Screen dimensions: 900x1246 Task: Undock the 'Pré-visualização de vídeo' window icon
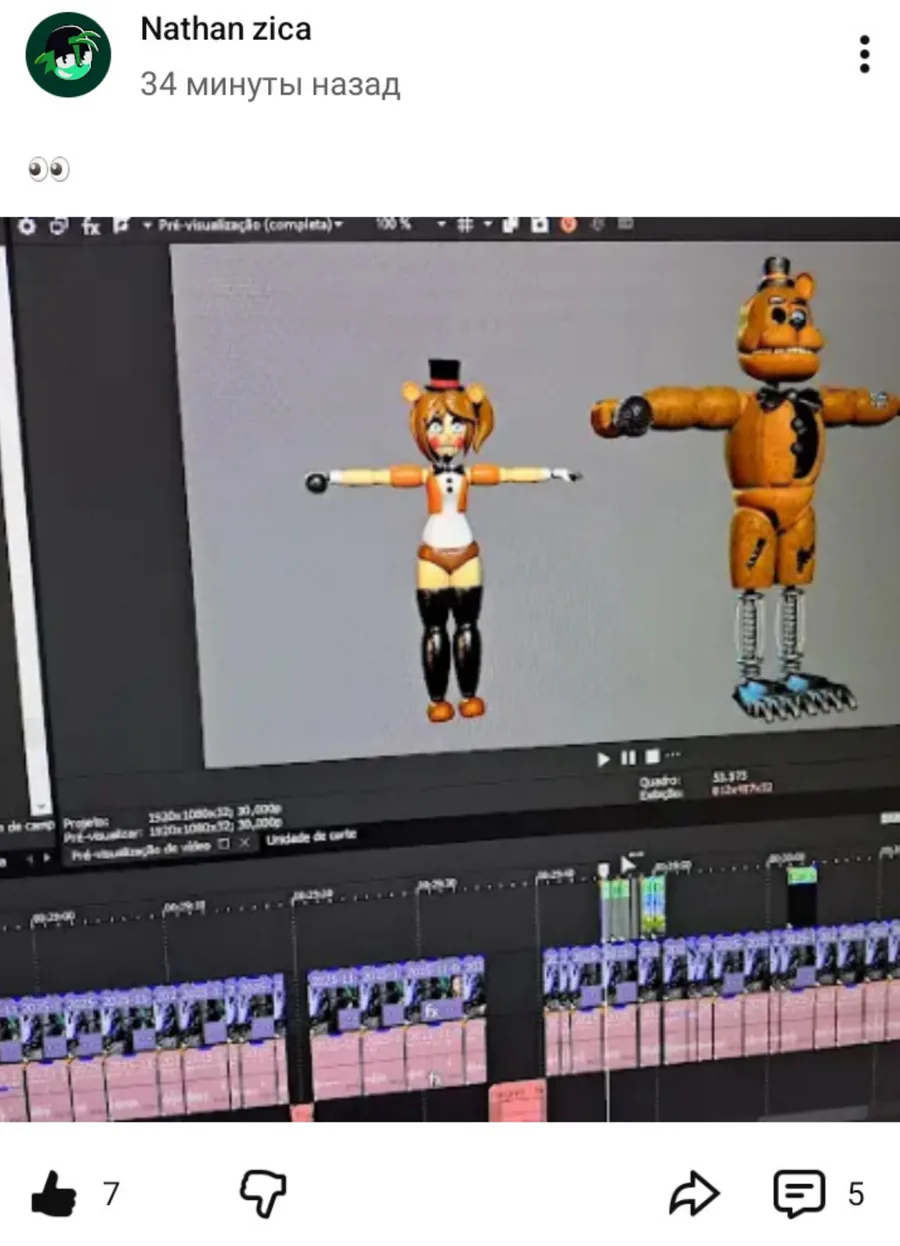[x=223, y=844]
